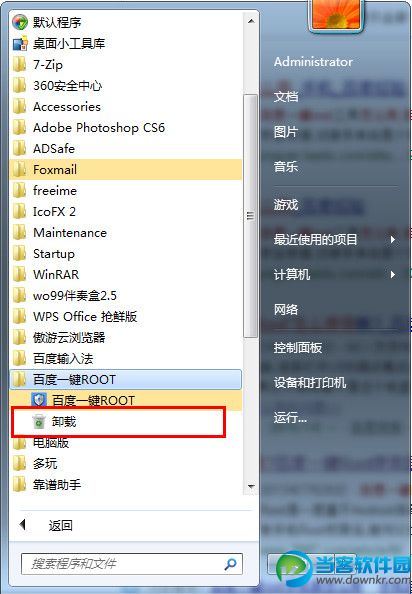
Task: Click the program list scrollbar thumb
Action: tap(251, 216)
